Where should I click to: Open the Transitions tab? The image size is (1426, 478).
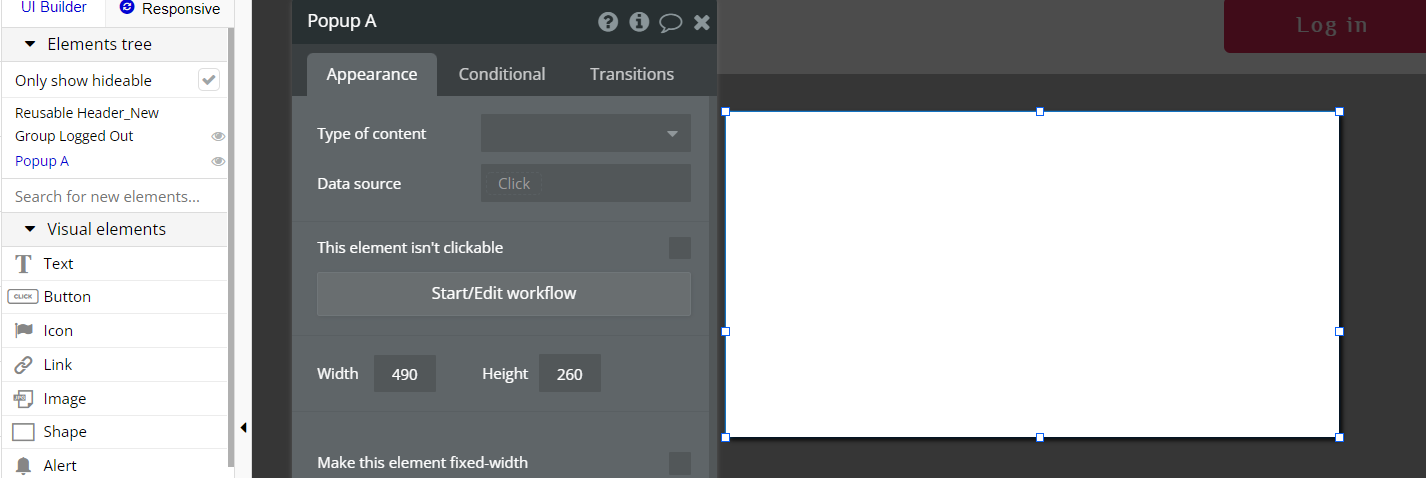click(632, 74)
